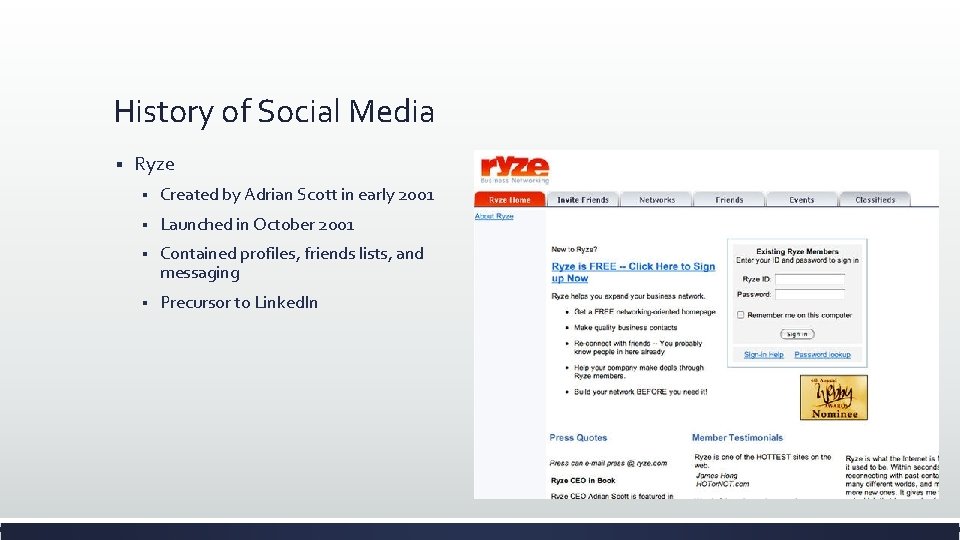
Task: Select 'Launched in October 2001' bullet
Action: pyautogui.click(x=257, y=225)
